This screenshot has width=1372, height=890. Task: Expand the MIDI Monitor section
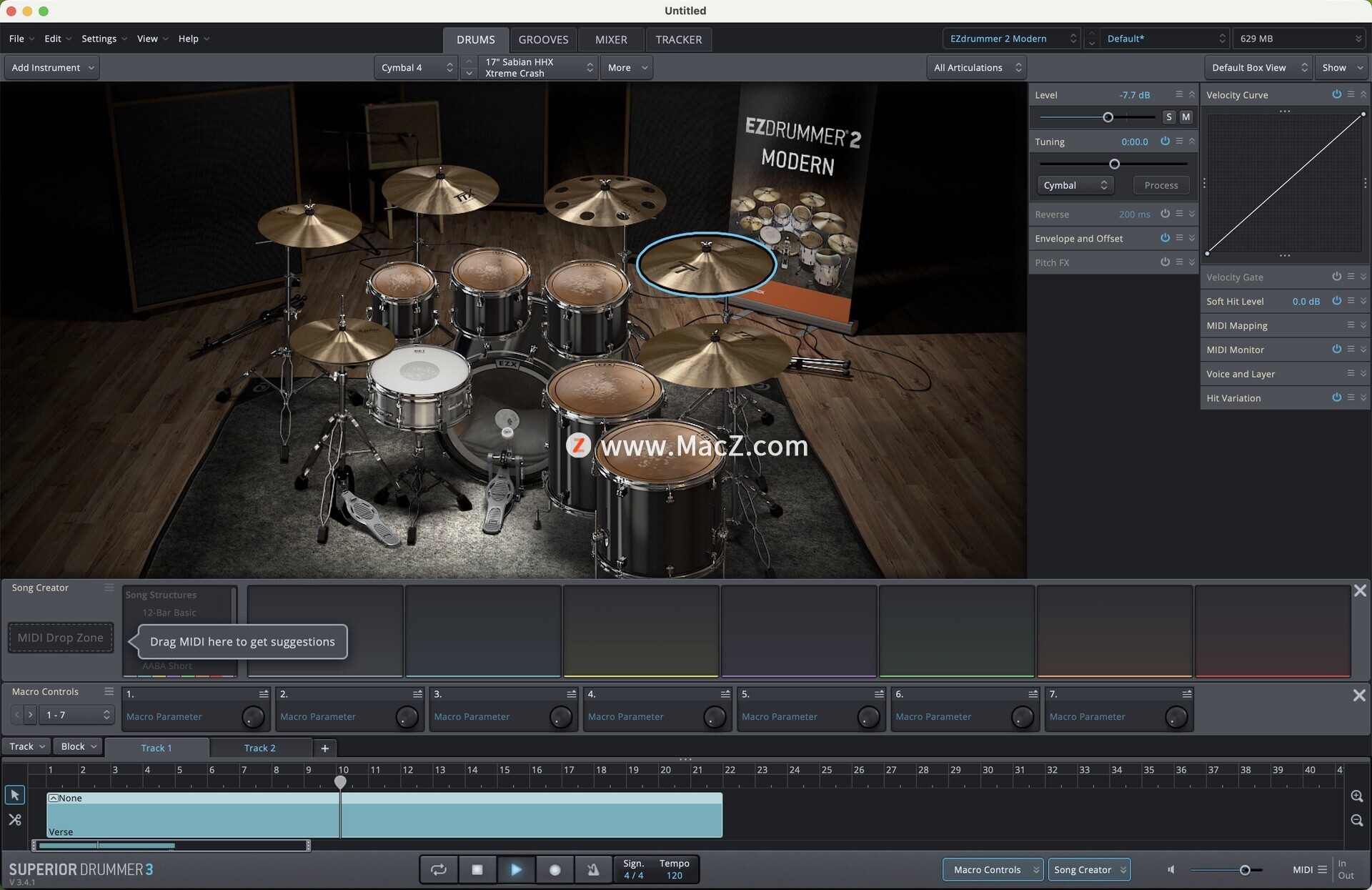click(1363, 349)
